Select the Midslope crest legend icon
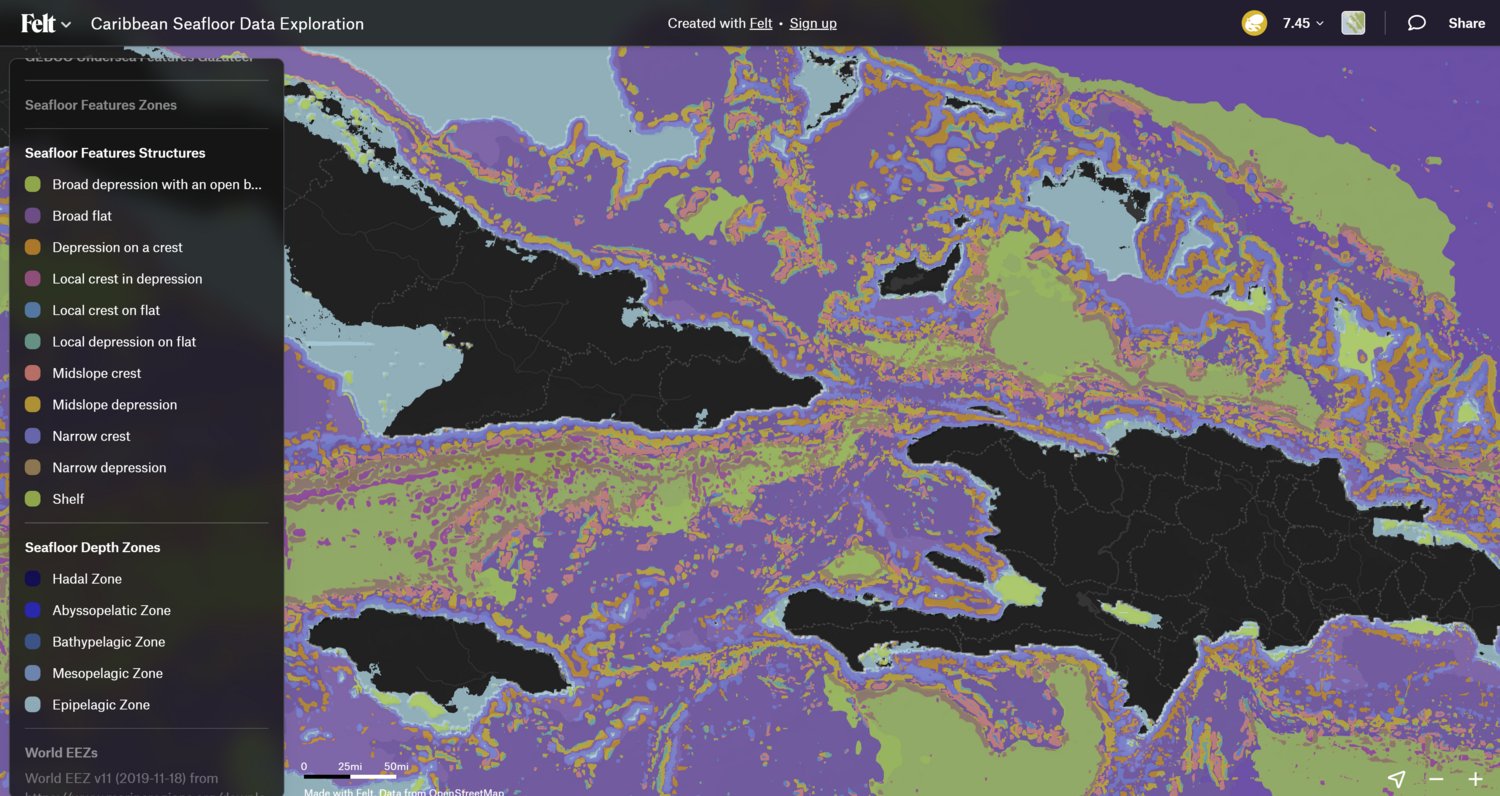The height and width of the screenshot is (796, 1500). pyautogui.click(x=33, y=373)
